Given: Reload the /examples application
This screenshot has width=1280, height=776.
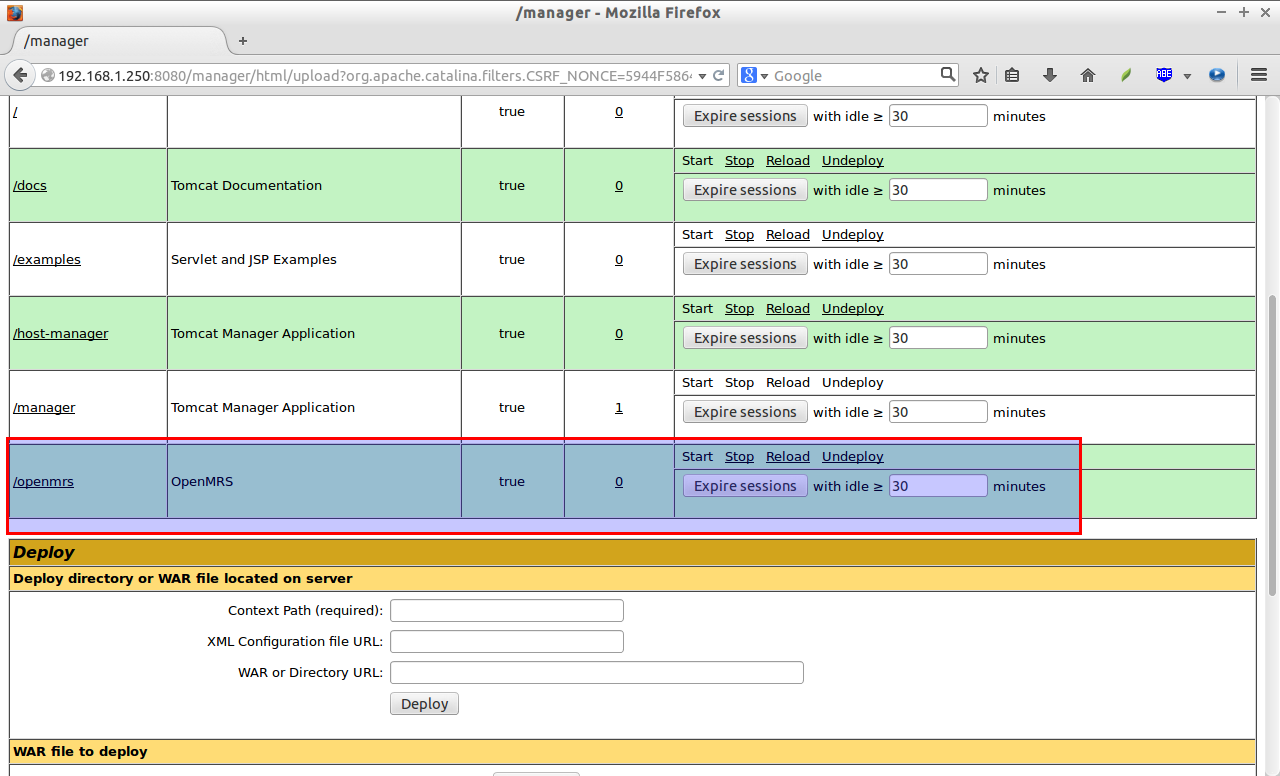Looking at the screenshot, I should [x=788, y=235].
